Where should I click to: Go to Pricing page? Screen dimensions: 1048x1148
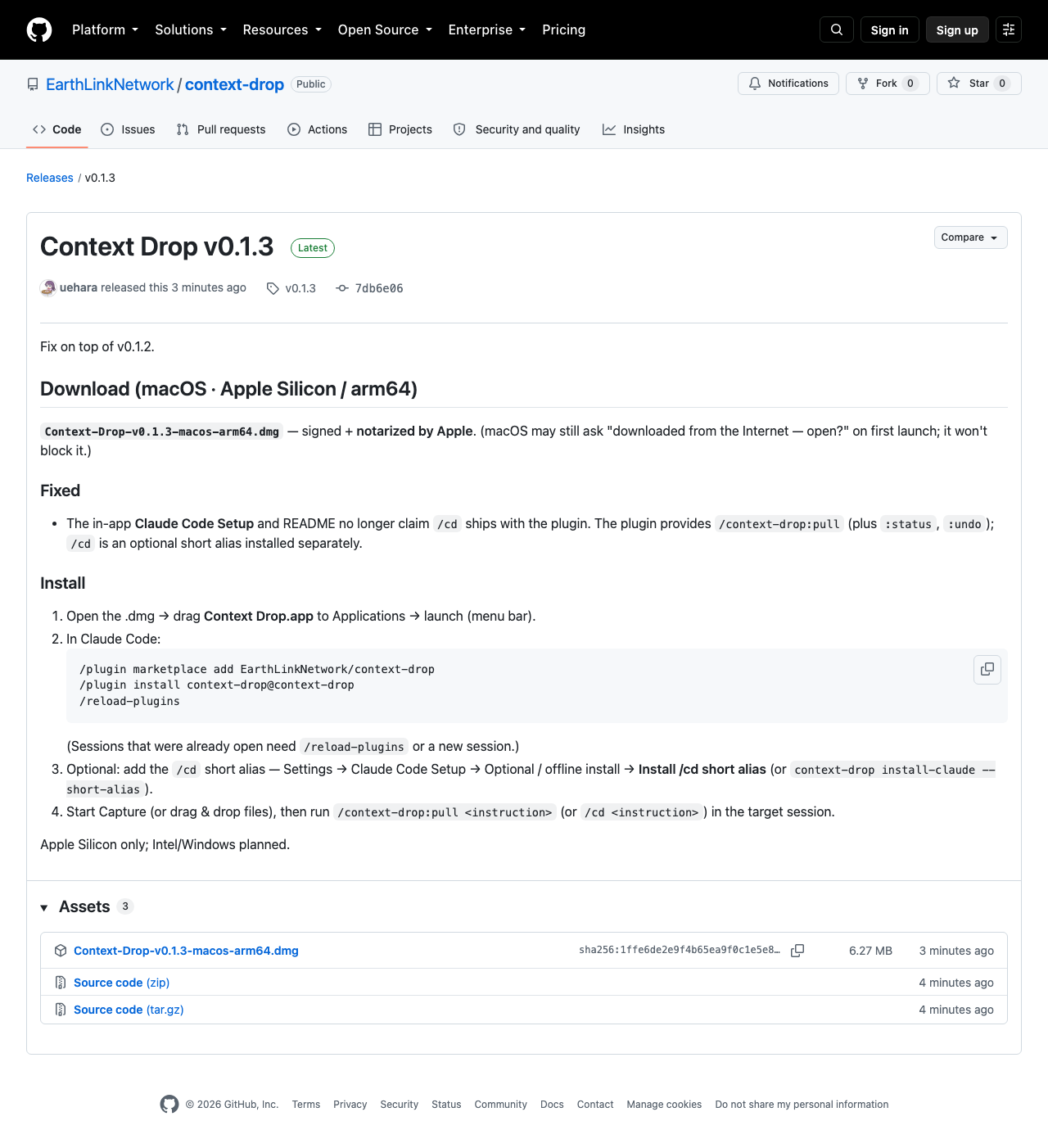click(564, 29)
